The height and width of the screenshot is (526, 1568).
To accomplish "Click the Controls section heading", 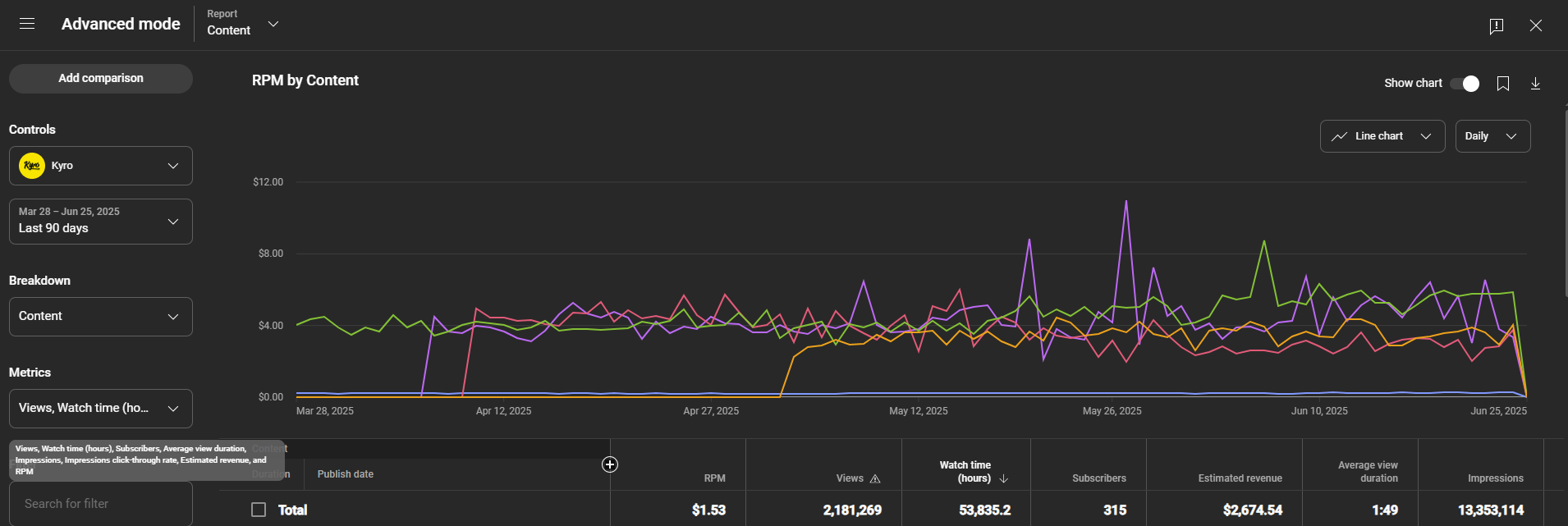I will tap(32, 130).
